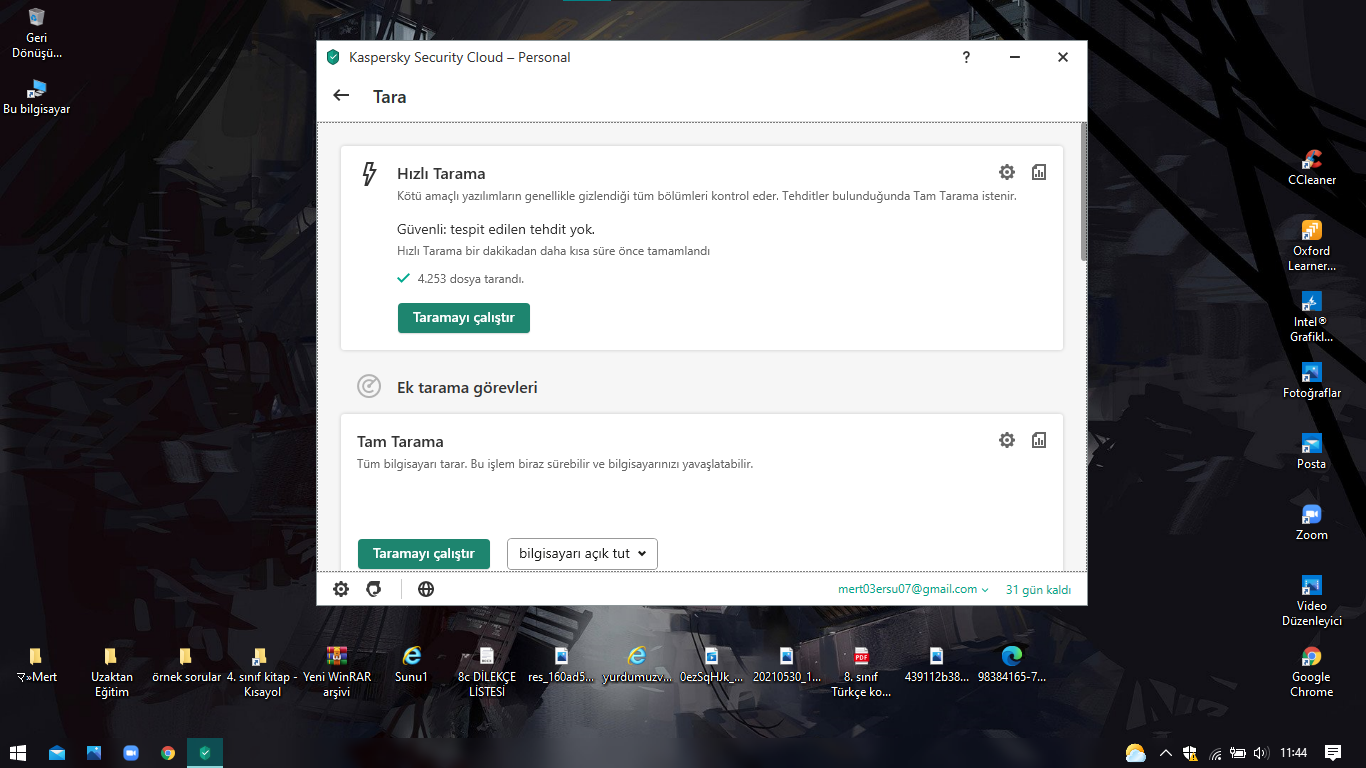The width and height of the screenshot is (1366, 768).
Task: Open Mail from the taskbar
Action: pos(57,752)
